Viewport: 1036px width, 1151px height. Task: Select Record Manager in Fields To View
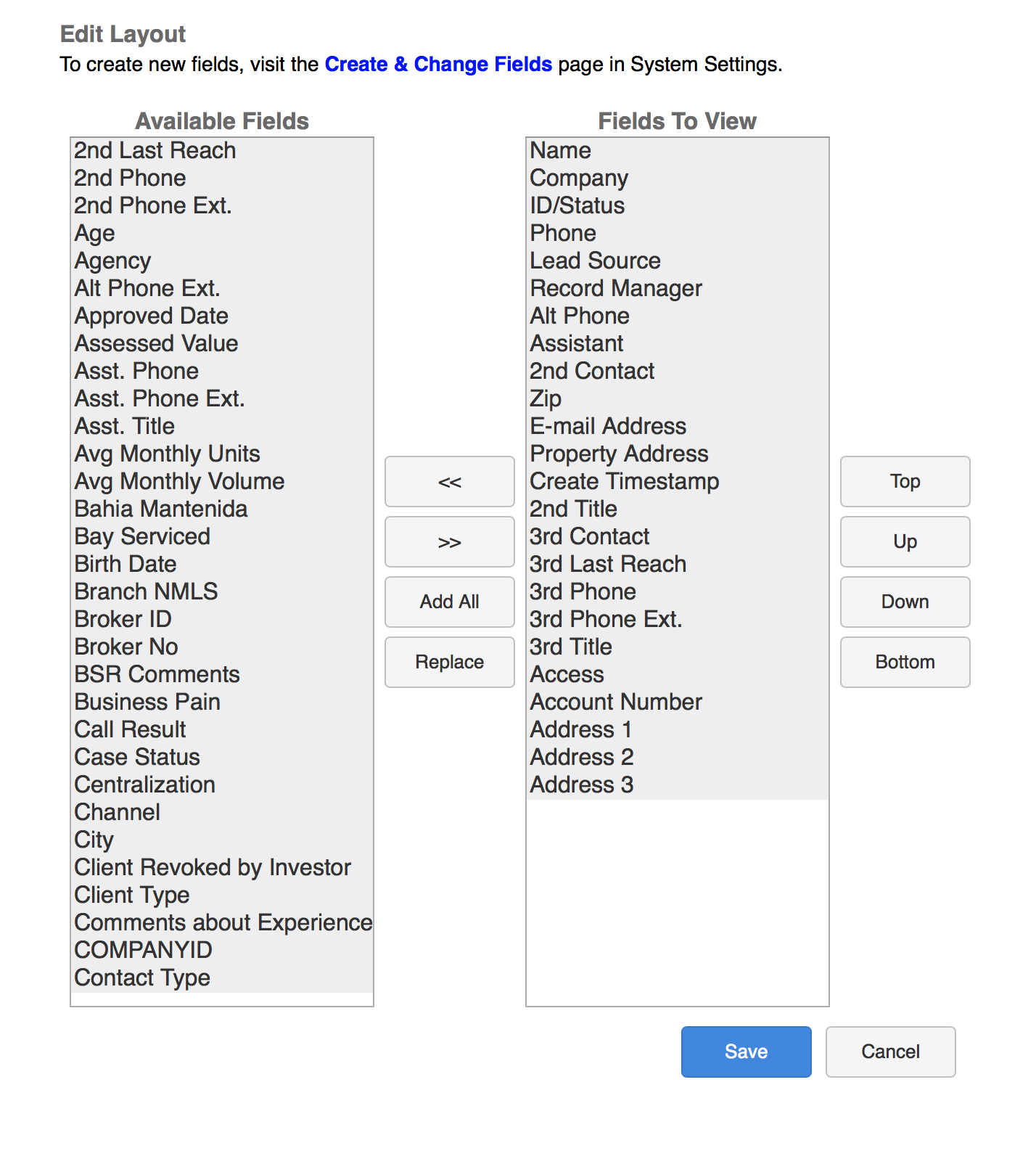click(x=616, y=289)
